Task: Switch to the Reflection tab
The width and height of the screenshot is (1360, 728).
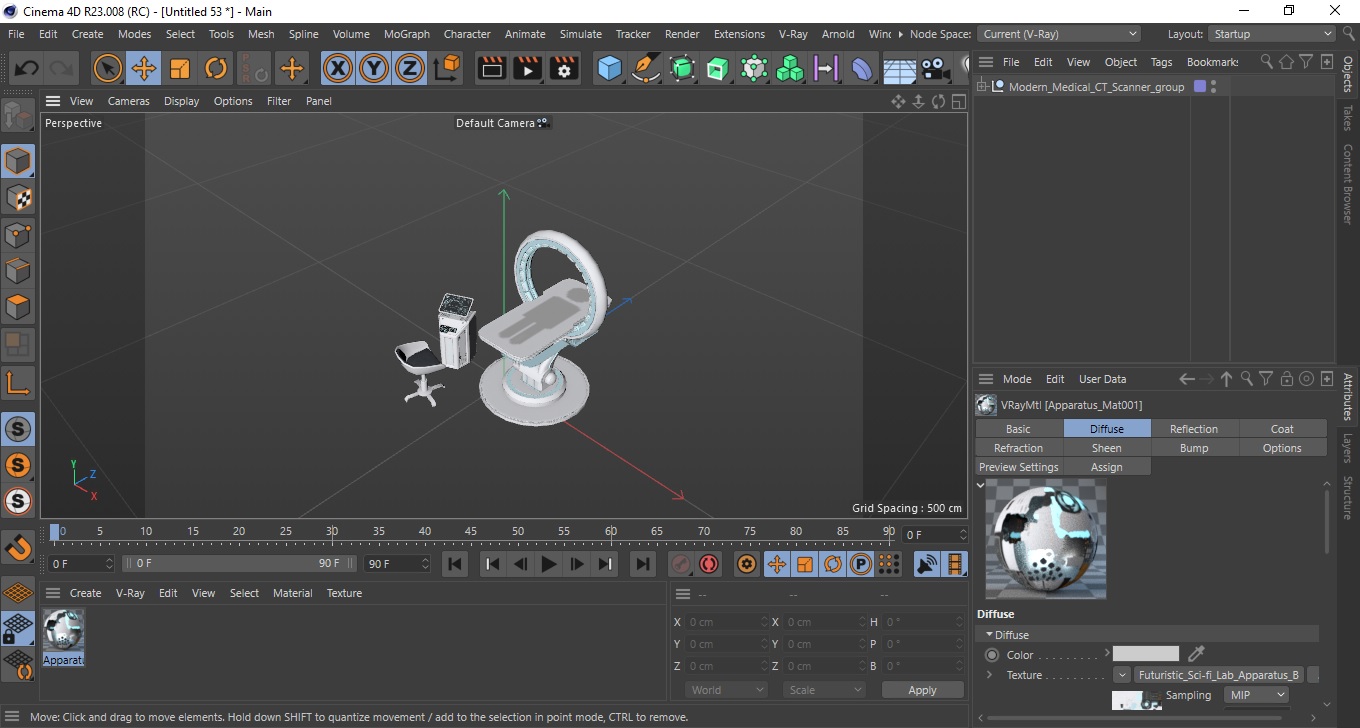Action: [x=1194, y=429]
